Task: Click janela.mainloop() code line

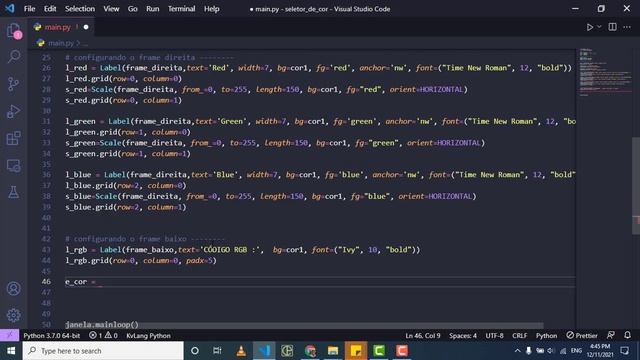Action: point(102,324)
